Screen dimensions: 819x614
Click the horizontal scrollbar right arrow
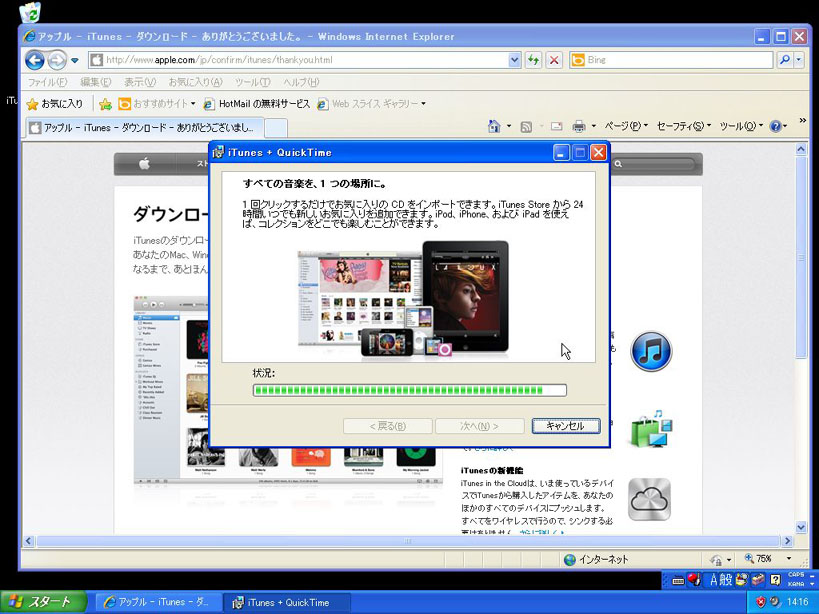click(788, 541)
